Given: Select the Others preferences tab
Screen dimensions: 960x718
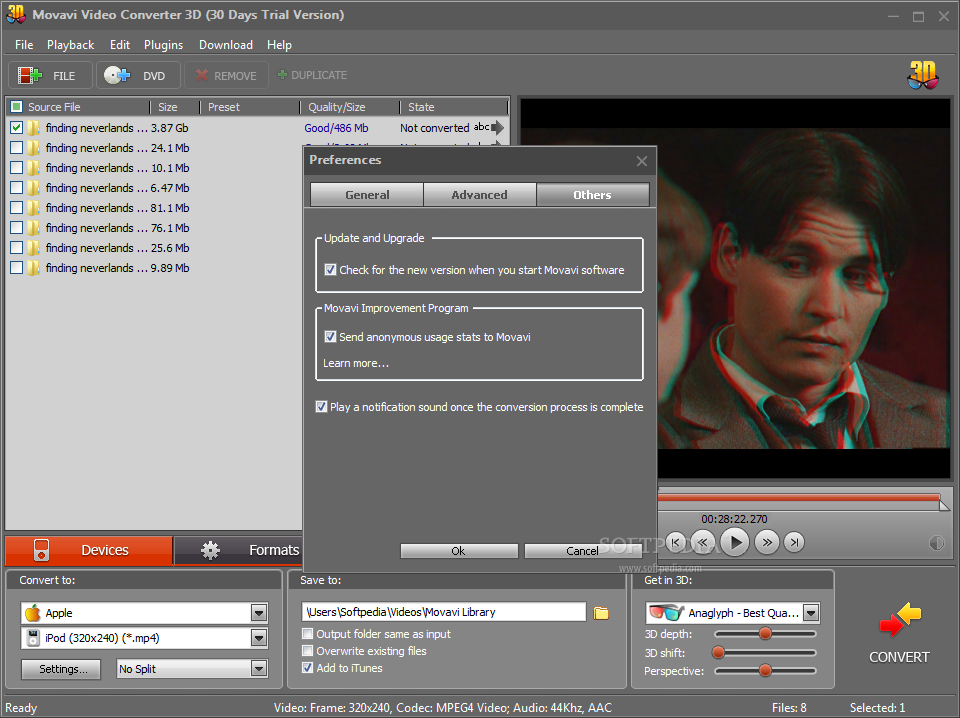Looking at the screenshot, I should [x=592, y=195].
